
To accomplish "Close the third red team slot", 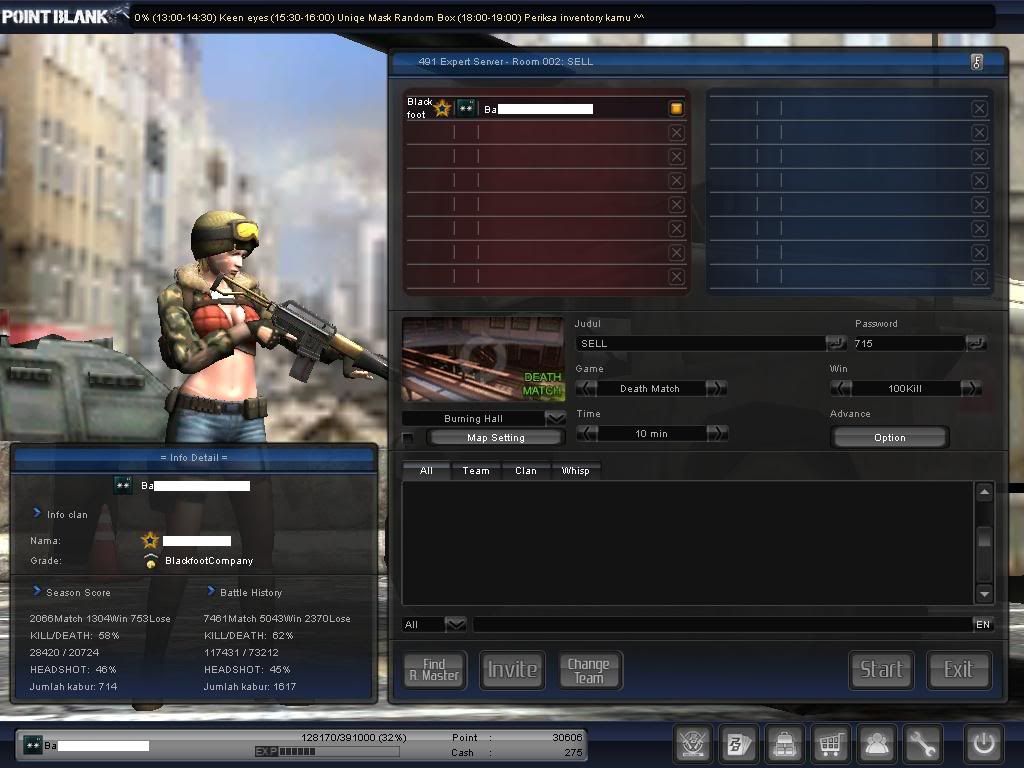I will click(x=677, y=157).
